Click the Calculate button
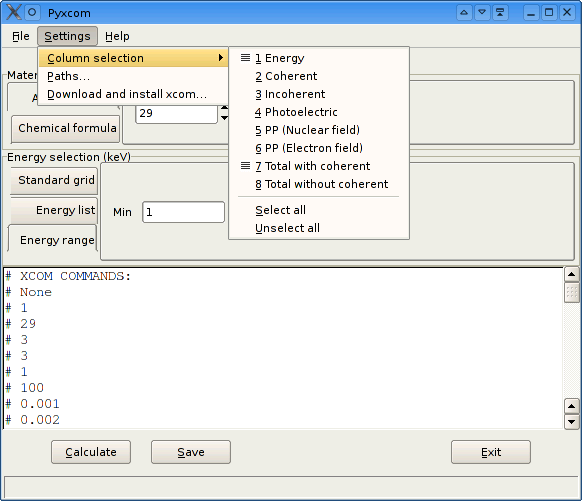 coord(91,452)
